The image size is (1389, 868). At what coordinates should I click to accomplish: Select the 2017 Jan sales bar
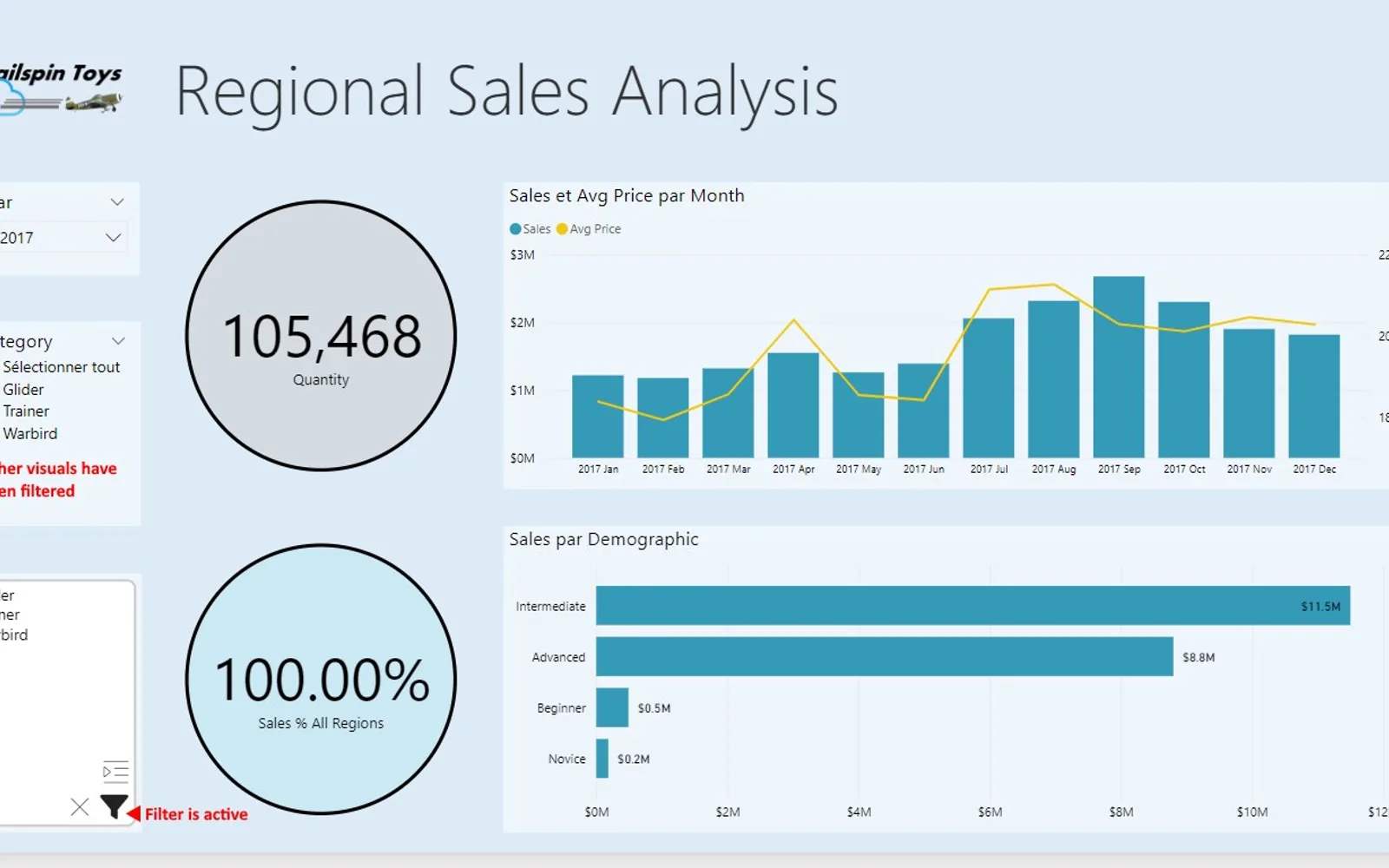click(598, 417)
